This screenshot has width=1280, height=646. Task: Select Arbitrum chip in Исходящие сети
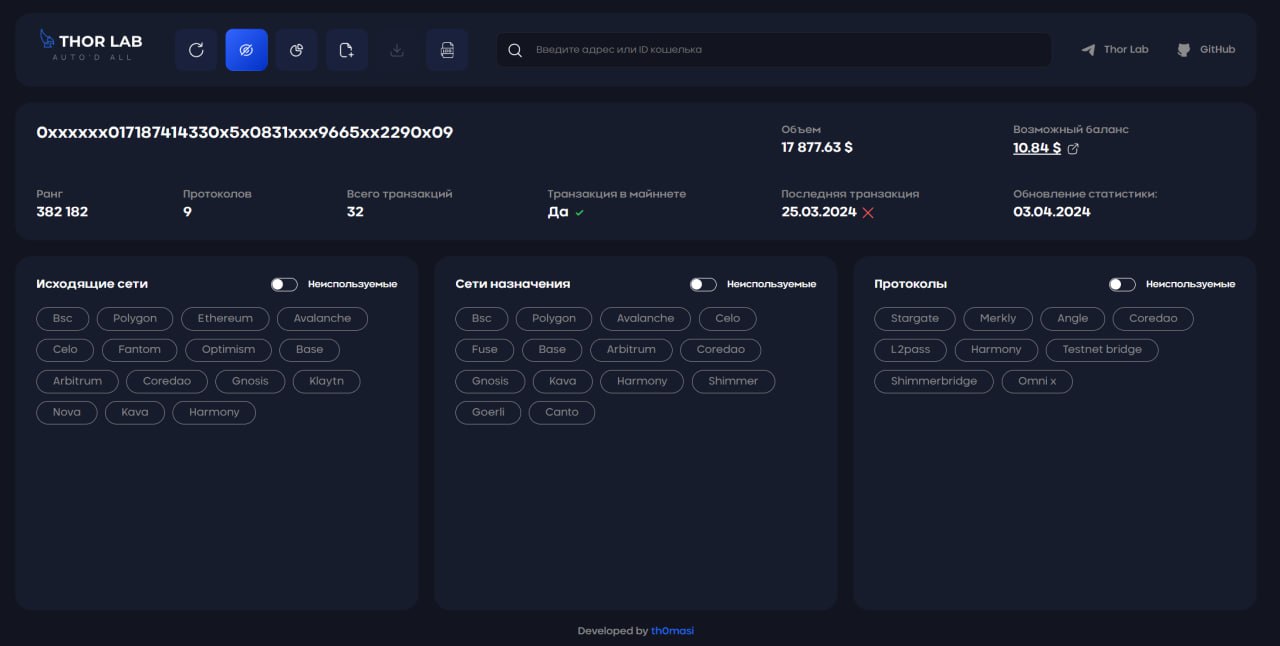tap(77, 381)
